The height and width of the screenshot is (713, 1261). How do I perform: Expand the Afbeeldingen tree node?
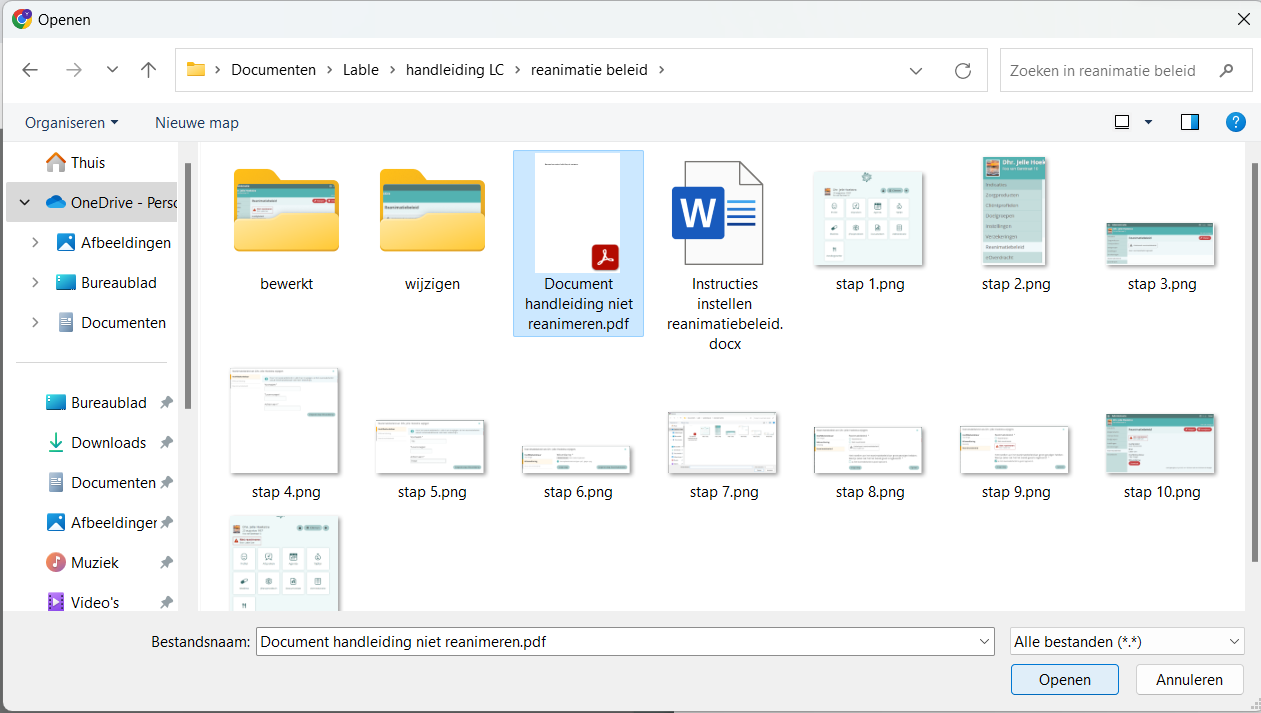[36, 242]
